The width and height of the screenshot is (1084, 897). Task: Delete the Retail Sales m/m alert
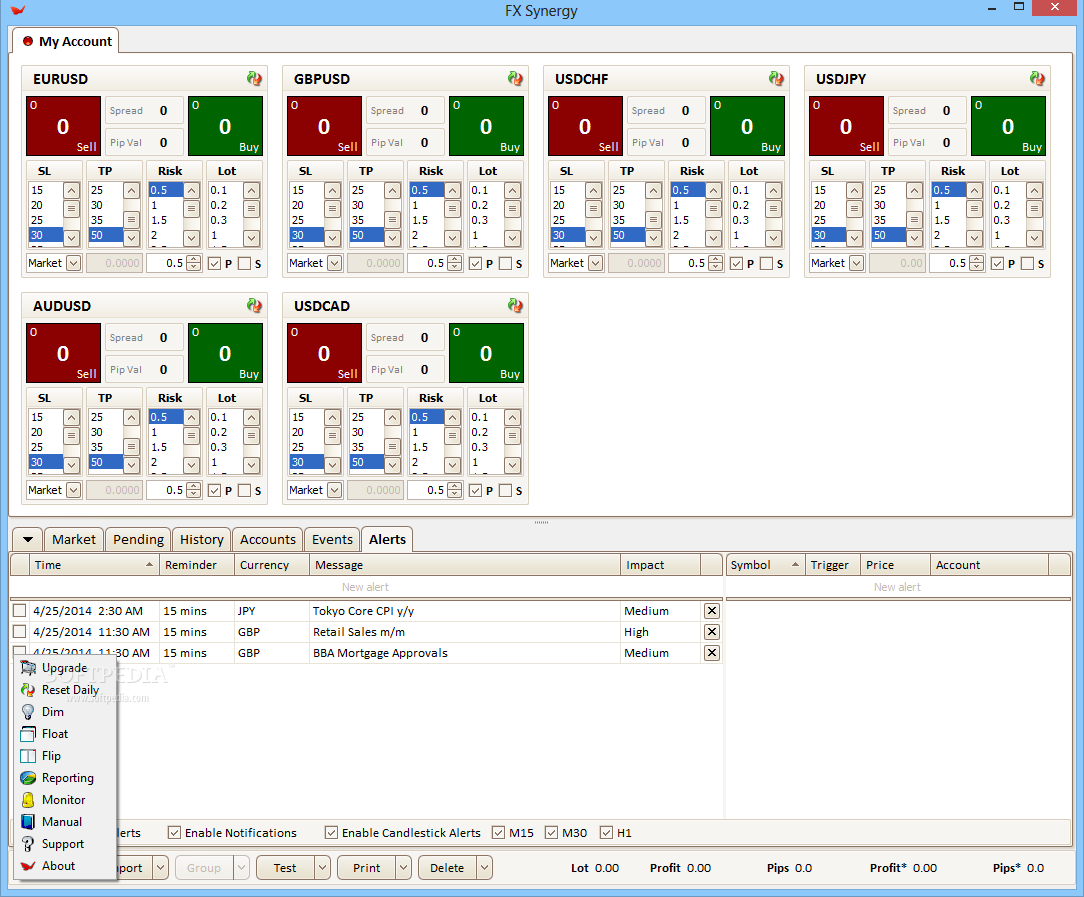711,632
